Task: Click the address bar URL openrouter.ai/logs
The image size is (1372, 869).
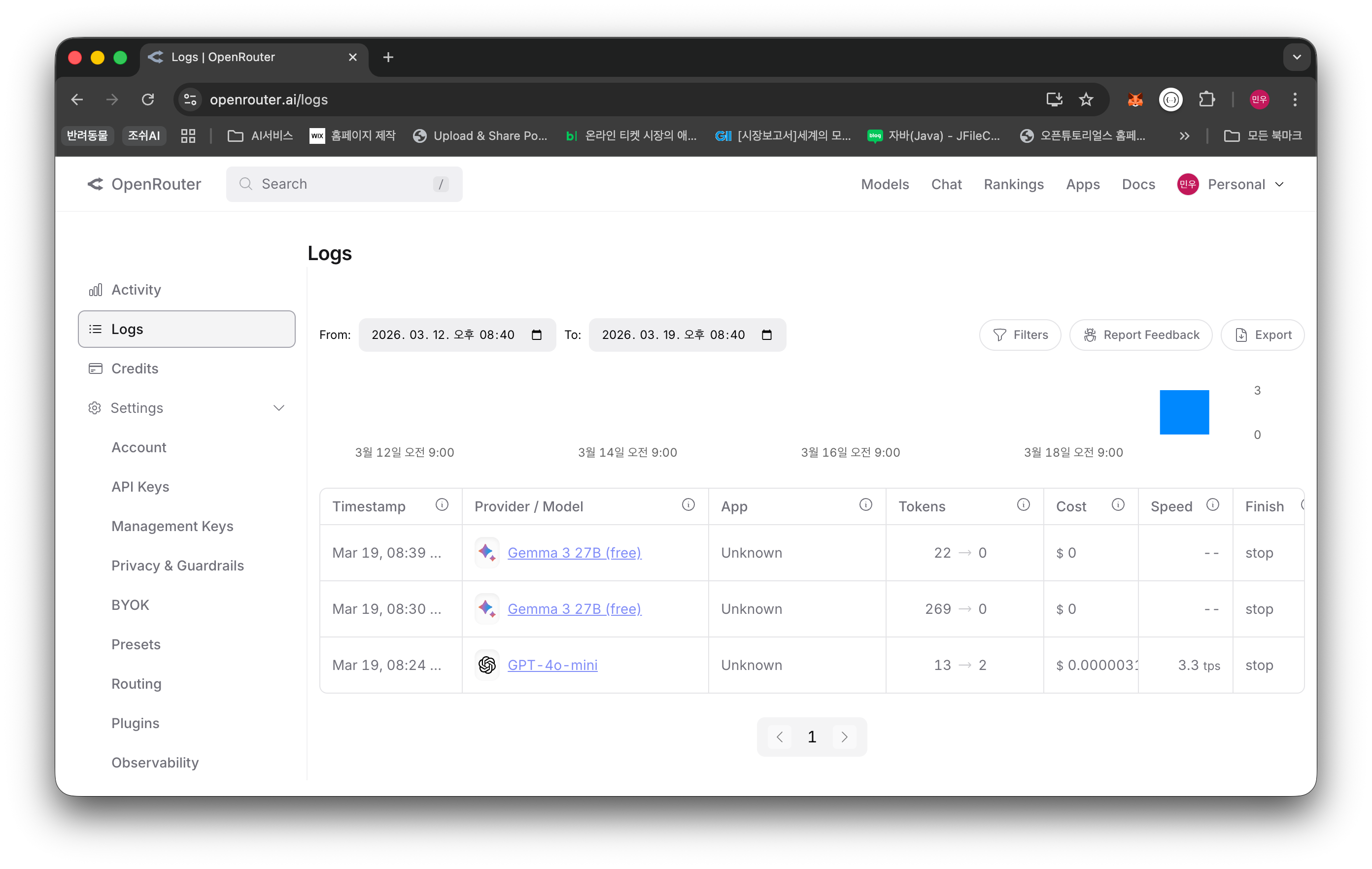Action: pyautogui.click(x=269, y=100)
